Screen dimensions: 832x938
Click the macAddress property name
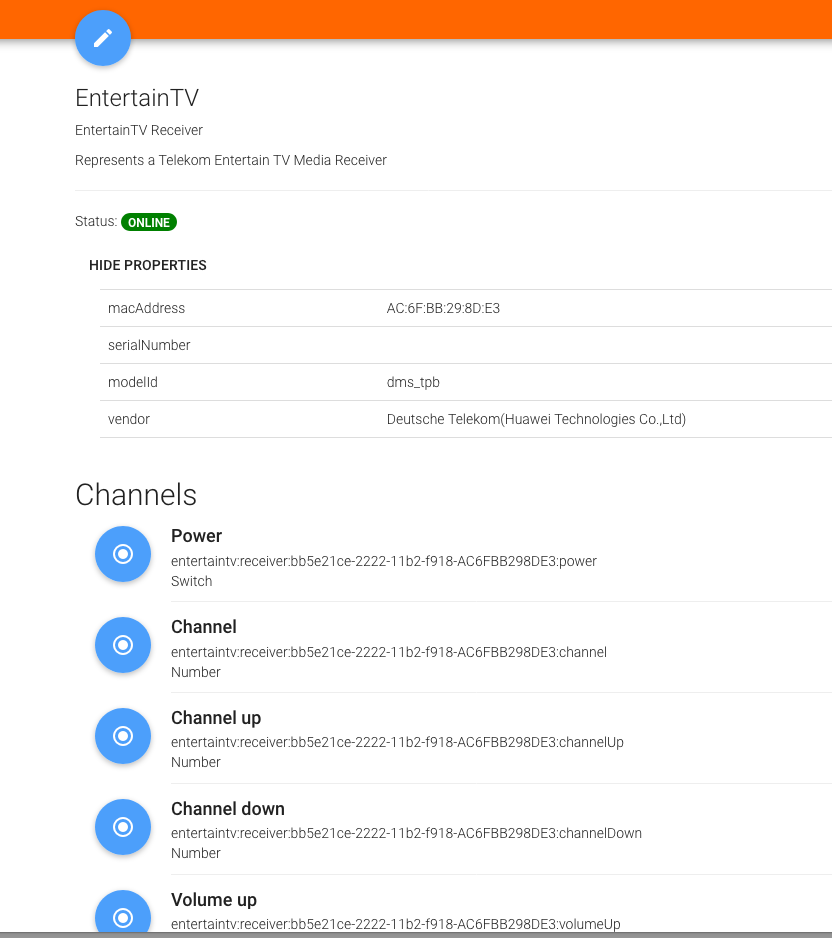[x=147, y=308]
